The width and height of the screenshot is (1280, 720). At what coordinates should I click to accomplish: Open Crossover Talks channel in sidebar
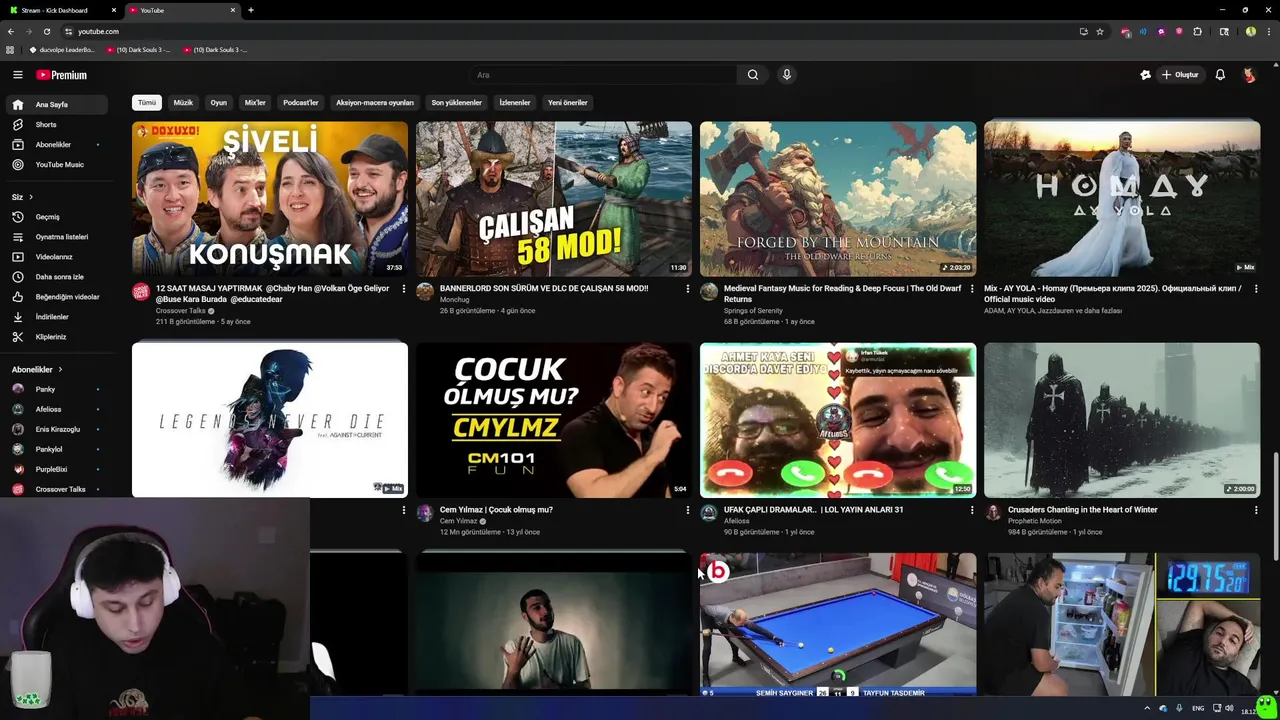click(59, 489)
